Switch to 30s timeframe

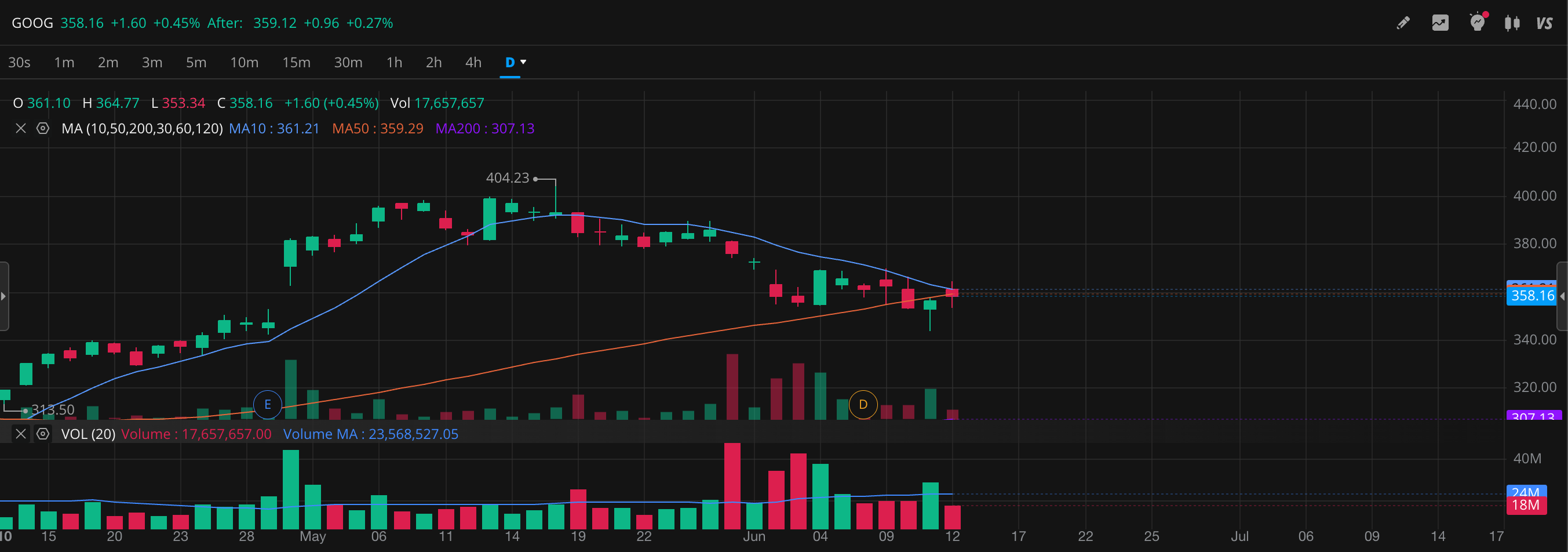coord(19,62)
